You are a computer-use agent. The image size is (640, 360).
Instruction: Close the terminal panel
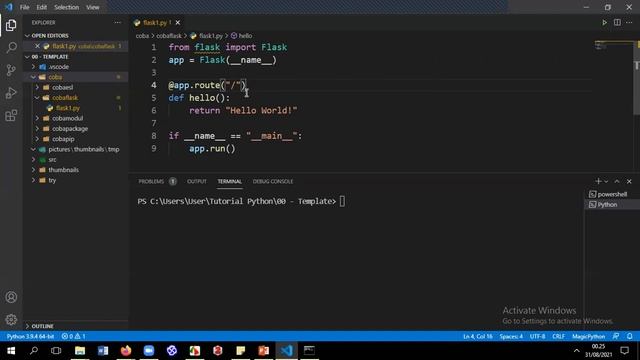tap(629, 181)
